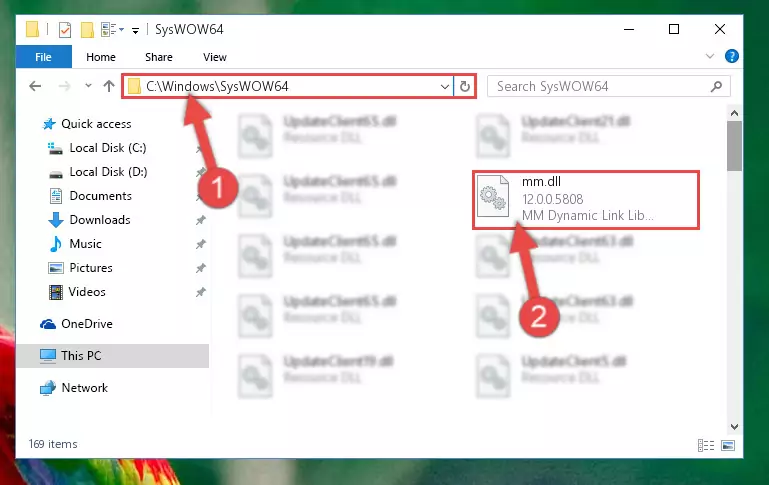Open the File menu
The image size is (769, 485).
click(44, 57)
